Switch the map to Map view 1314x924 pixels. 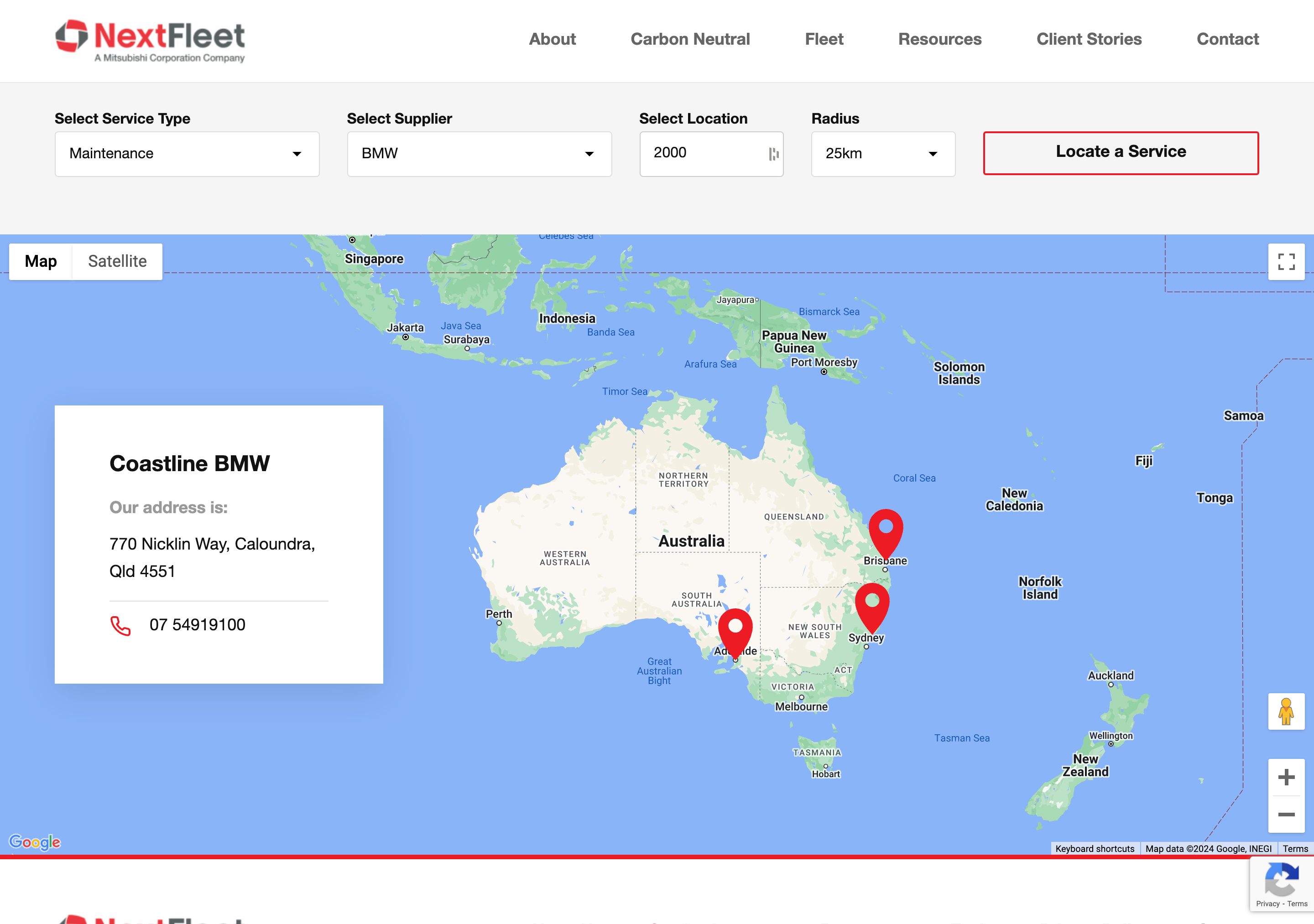[41, 261]
